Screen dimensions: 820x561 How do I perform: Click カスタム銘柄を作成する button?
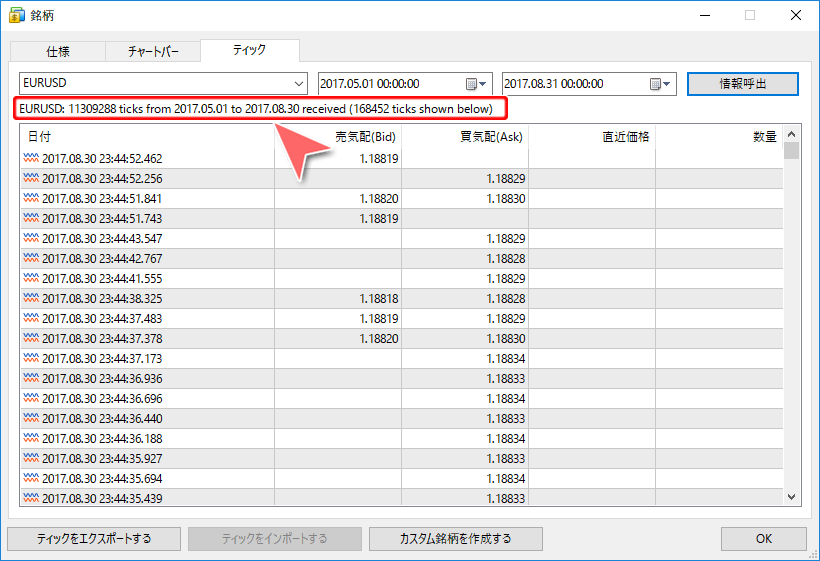tap(455, 539)
